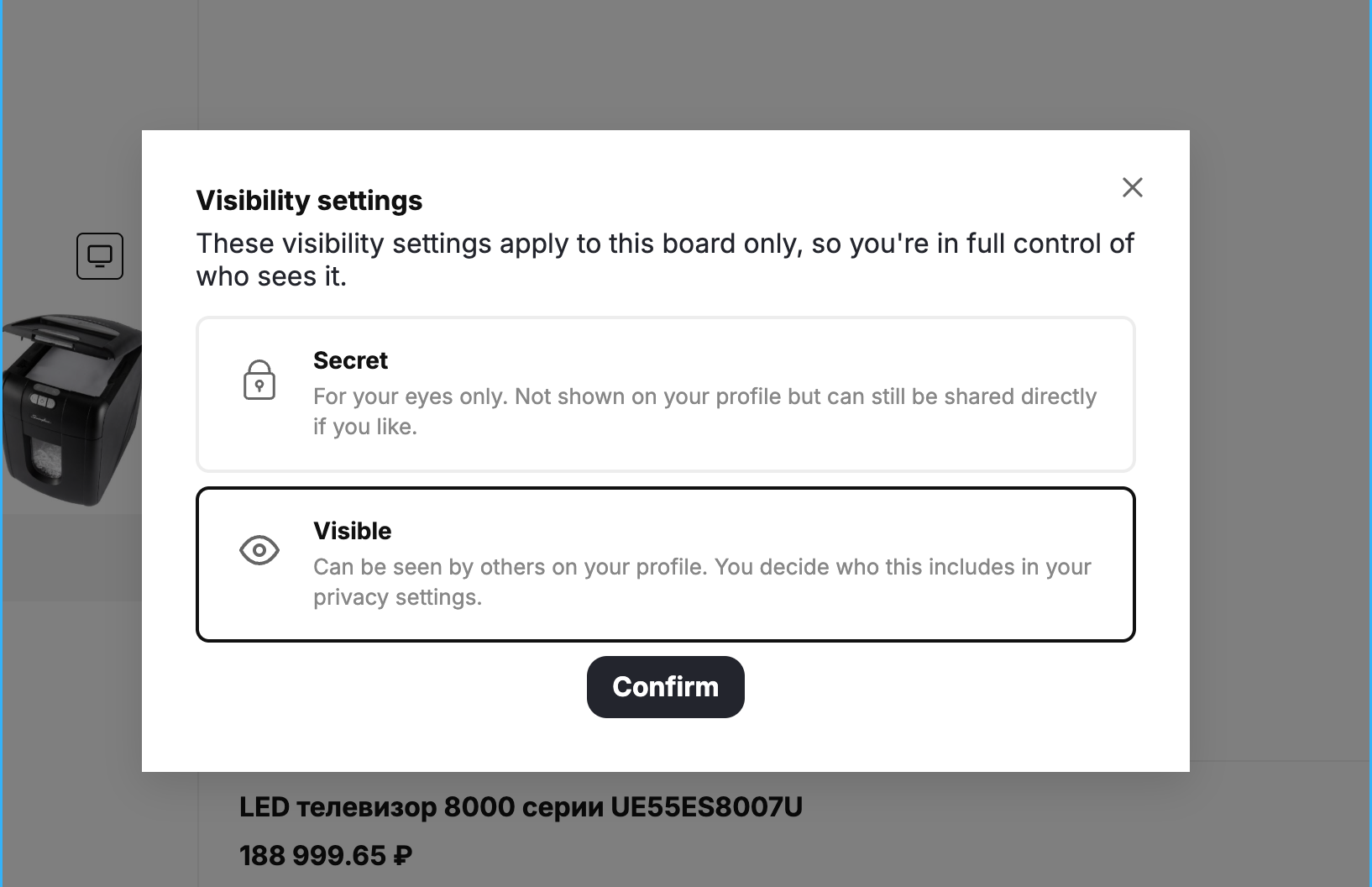The image size is (1372, 887).
Task: Click the padlock icon for Secret
Action: point(259,380)
